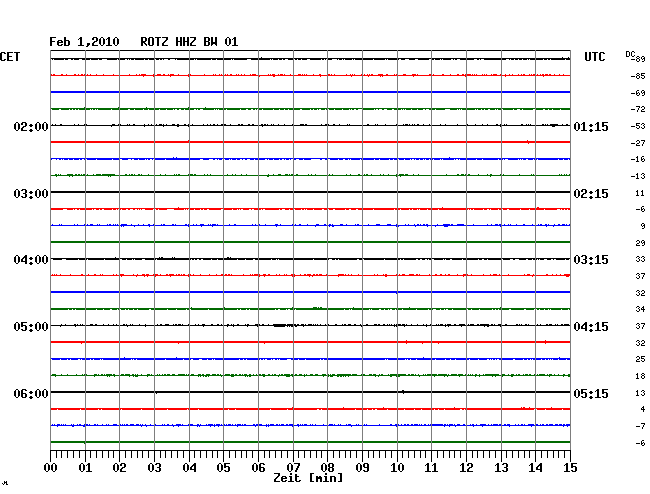Select the "CET" timezone label
Image resolution: width=650 pixels, height=494 pixels.
pyautogui.click(x=10, y=57)
